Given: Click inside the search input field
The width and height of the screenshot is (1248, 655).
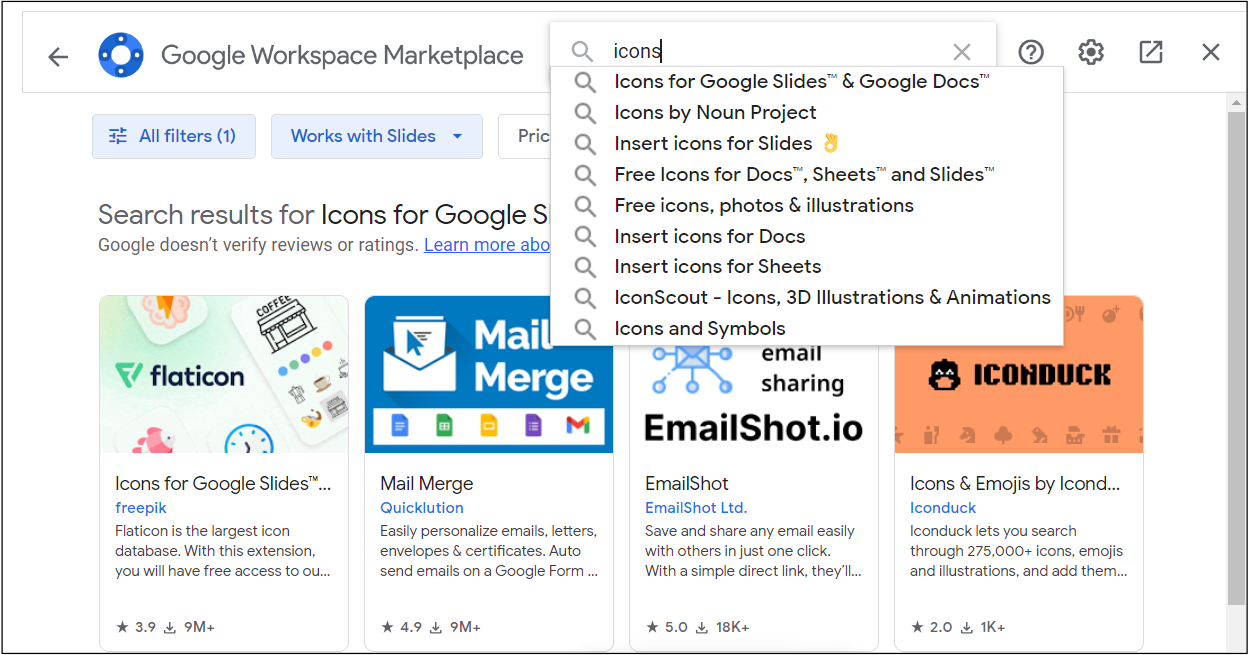Looking at the screenshot, I should pyautogui.click(x=750, y=50).
